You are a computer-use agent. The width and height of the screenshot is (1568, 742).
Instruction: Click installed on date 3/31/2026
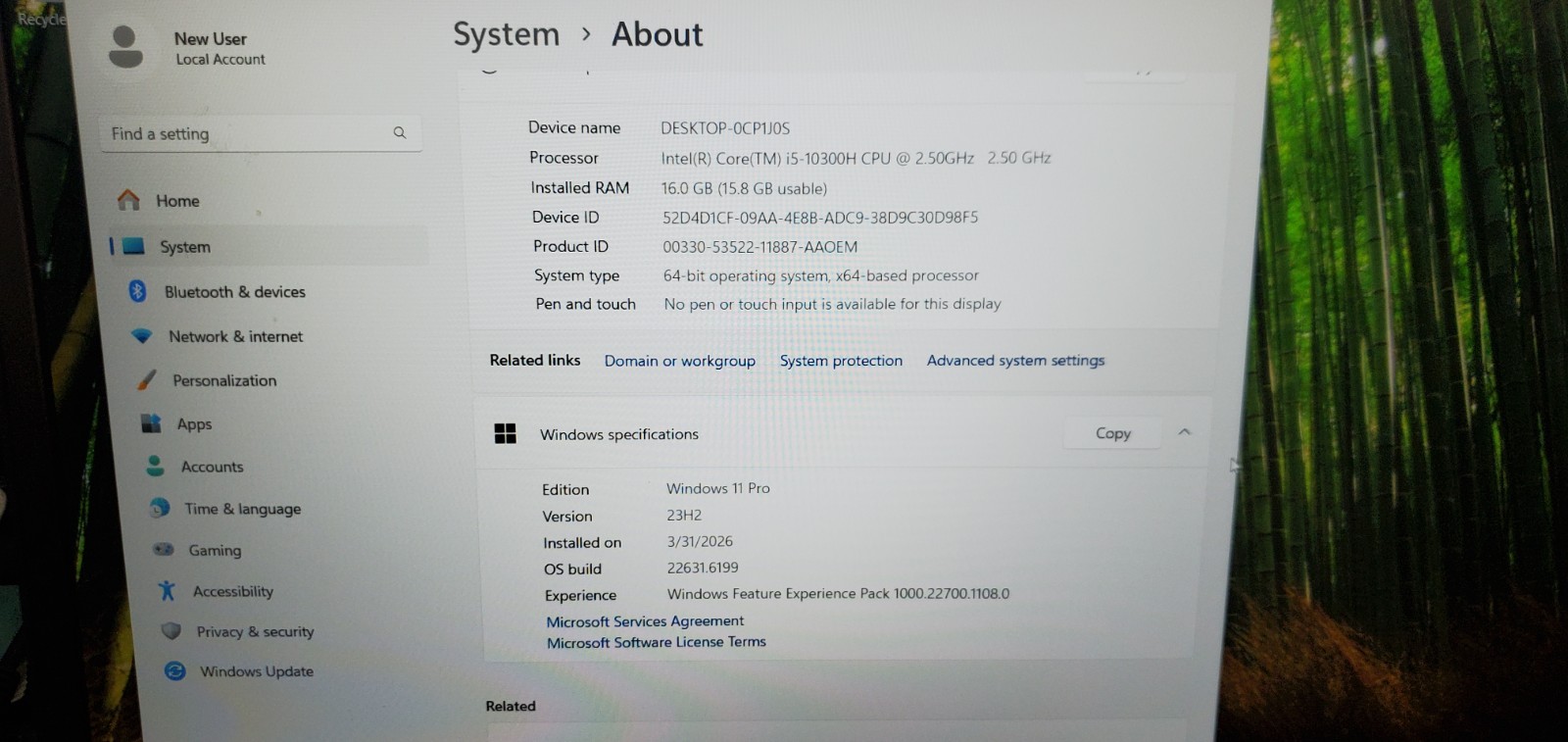point(700,541)
